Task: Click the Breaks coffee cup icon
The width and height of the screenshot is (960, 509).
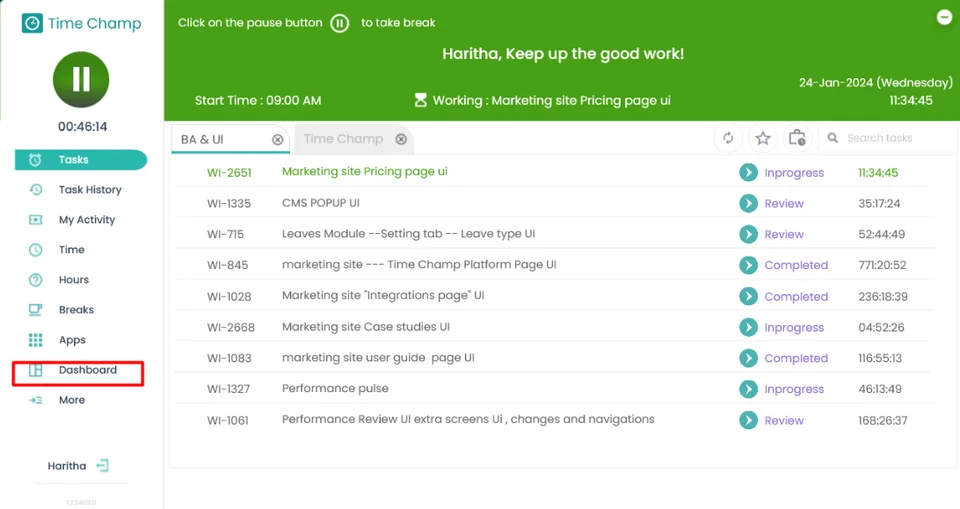Action: click(x=36, y=310)
